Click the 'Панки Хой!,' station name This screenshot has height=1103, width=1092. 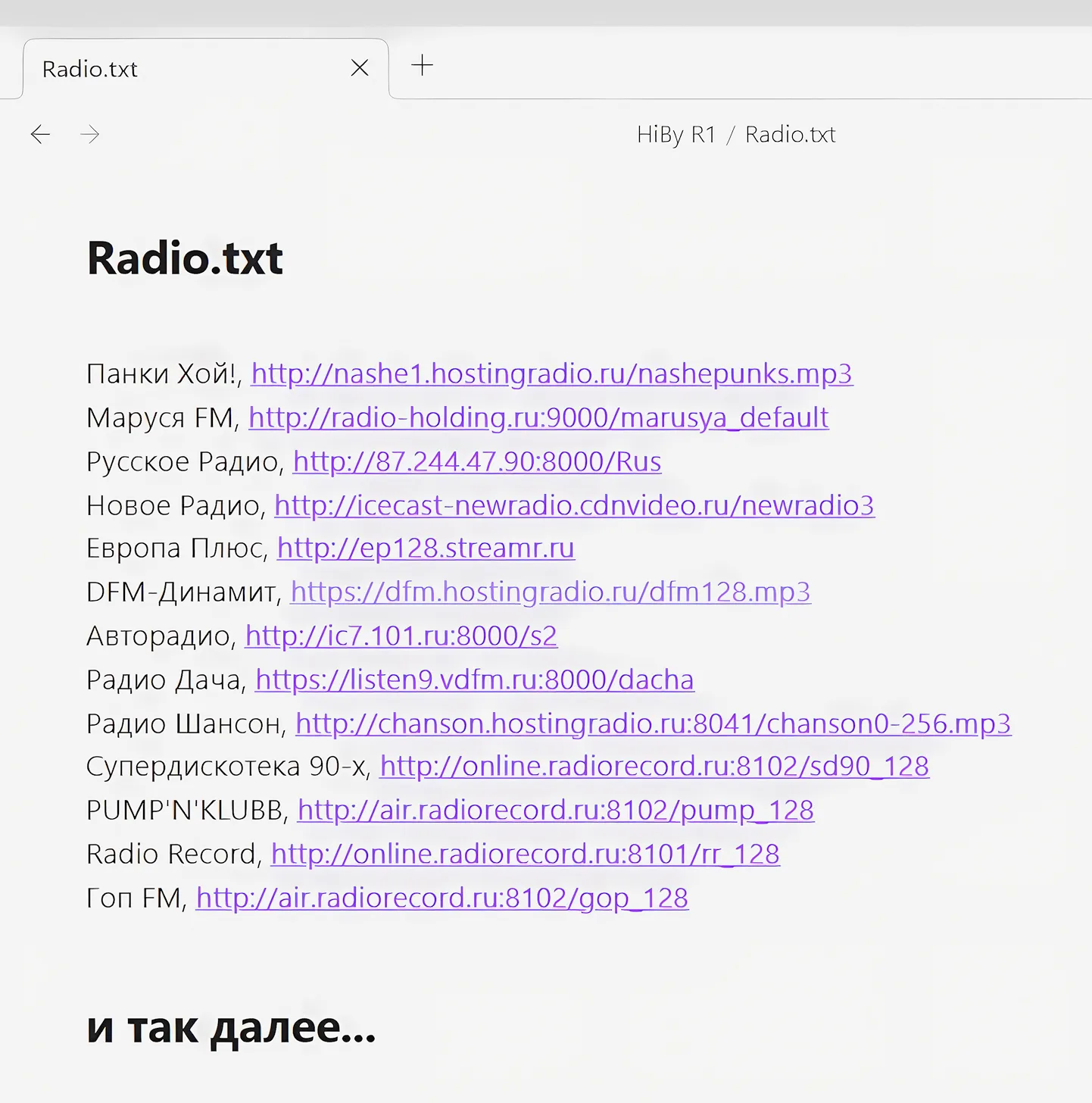pos(164,374)
